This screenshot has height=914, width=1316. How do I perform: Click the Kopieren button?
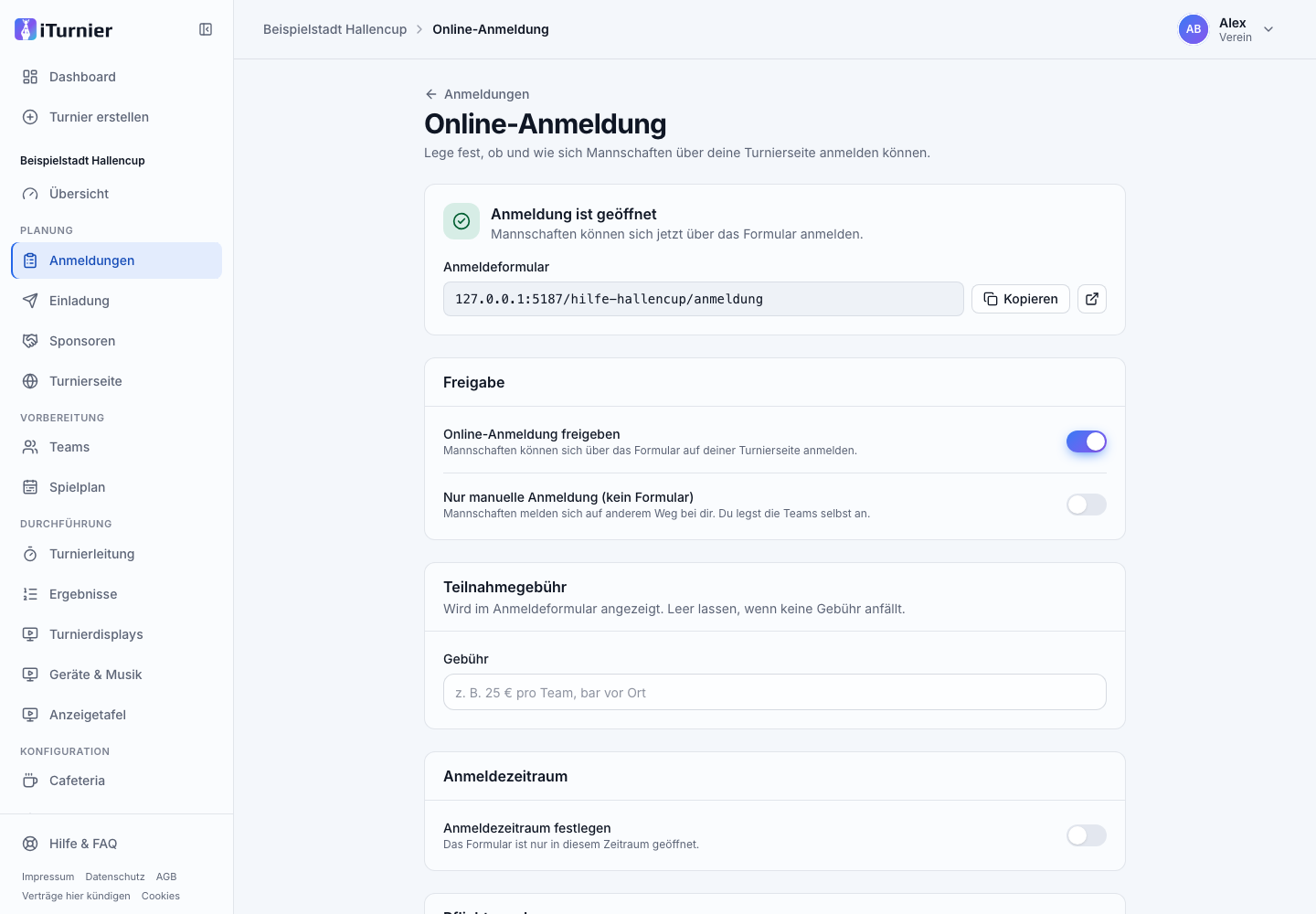(x=1021, y=299)
